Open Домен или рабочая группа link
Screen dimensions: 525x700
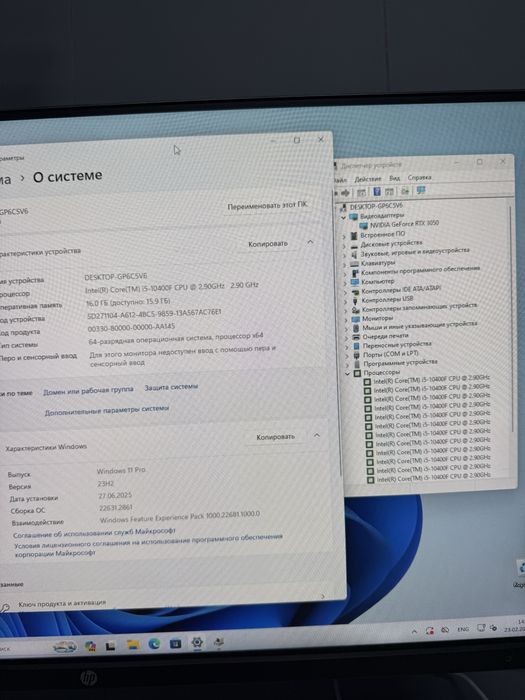click(88, 391)
